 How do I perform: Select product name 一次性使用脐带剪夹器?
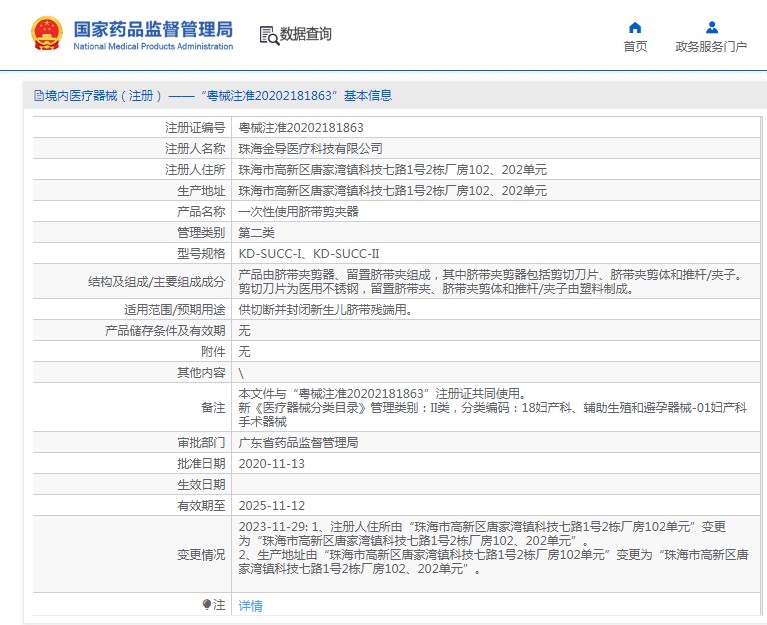tap(298, 212)
